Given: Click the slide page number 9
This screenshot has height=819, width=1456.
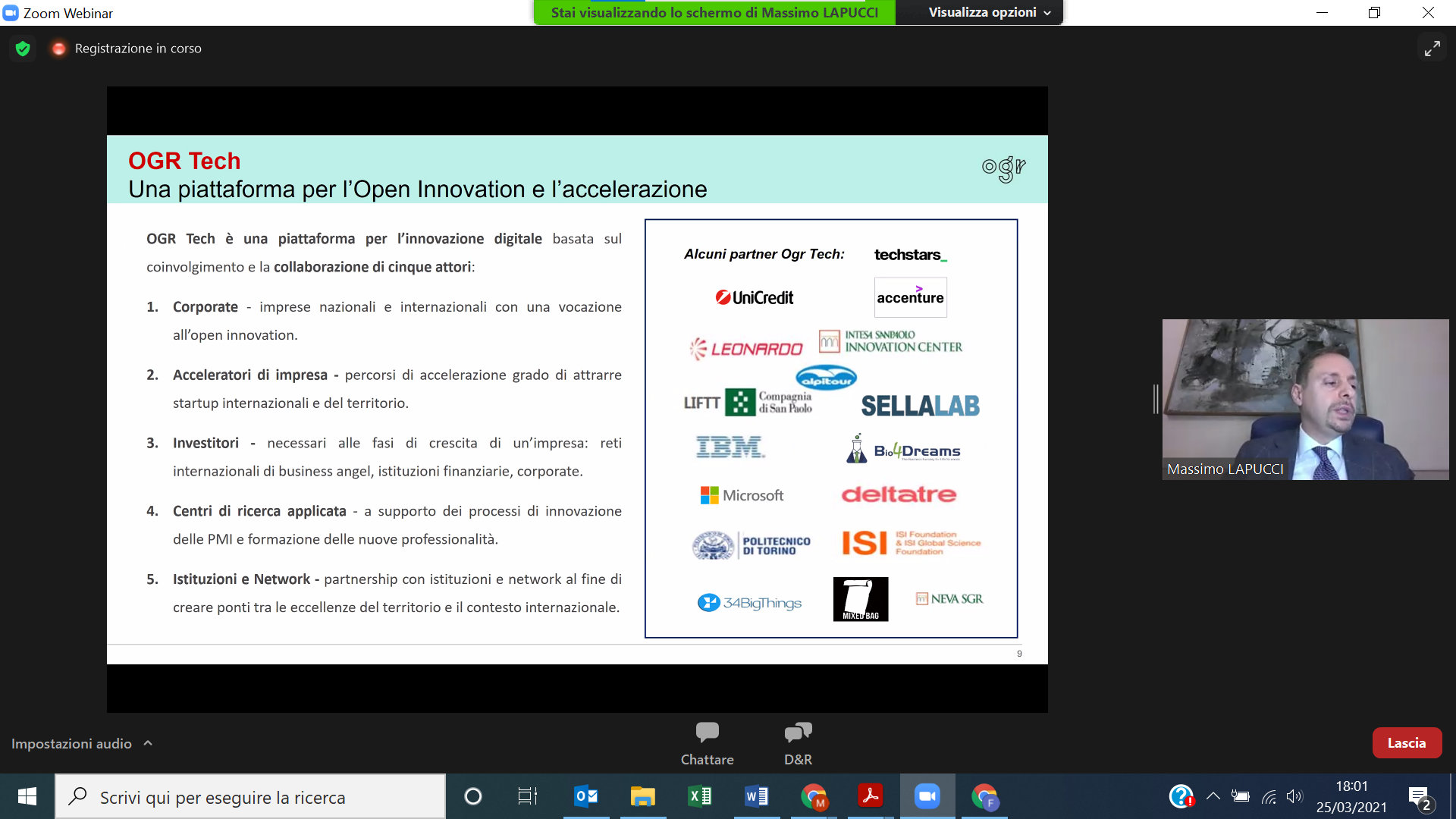Looking at the screenshot, I should pyautogui.click(x=1019, y=654).
